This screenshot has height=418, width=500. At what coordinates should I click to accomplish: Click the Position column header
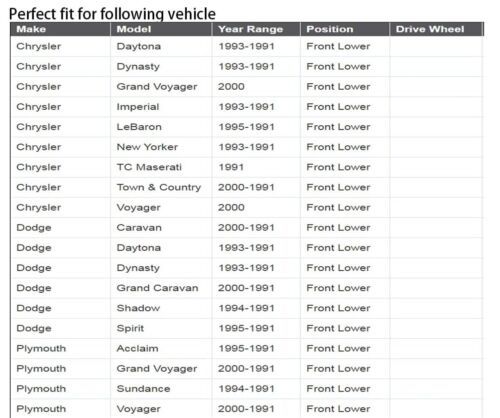pos(345,29)
